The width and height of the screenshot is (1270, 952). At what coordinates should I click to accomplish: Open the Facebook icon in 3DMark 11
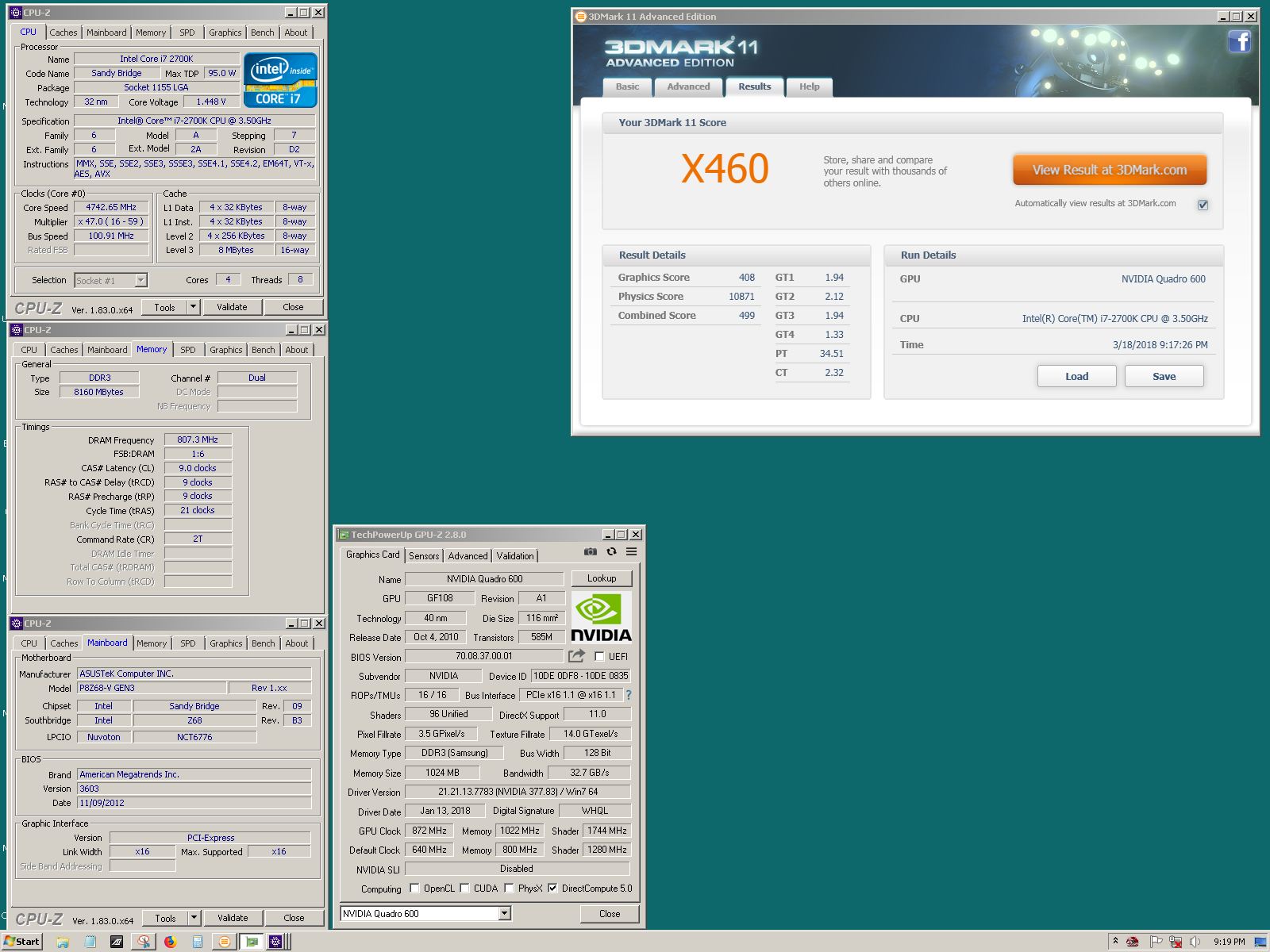click(x=1239, y=41)
